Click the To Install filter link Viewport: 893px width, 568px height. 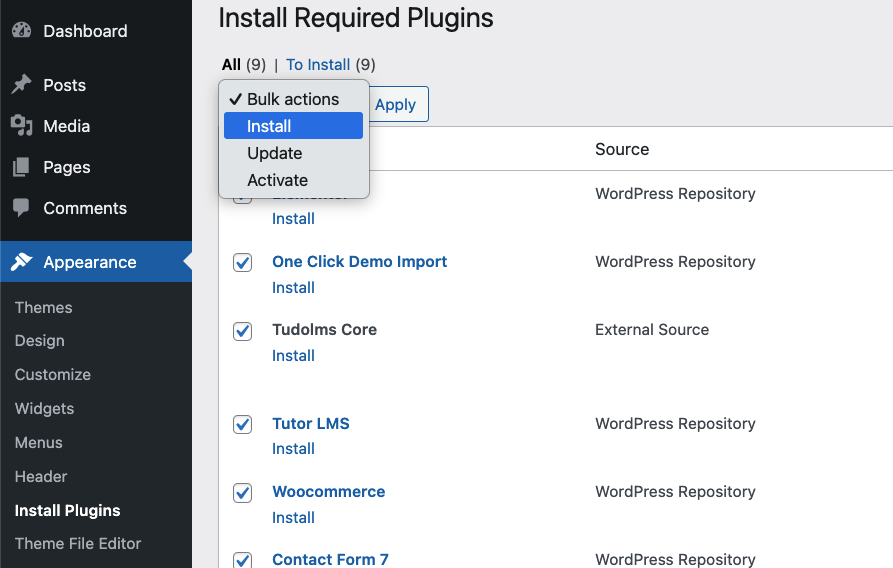point(318,65)
